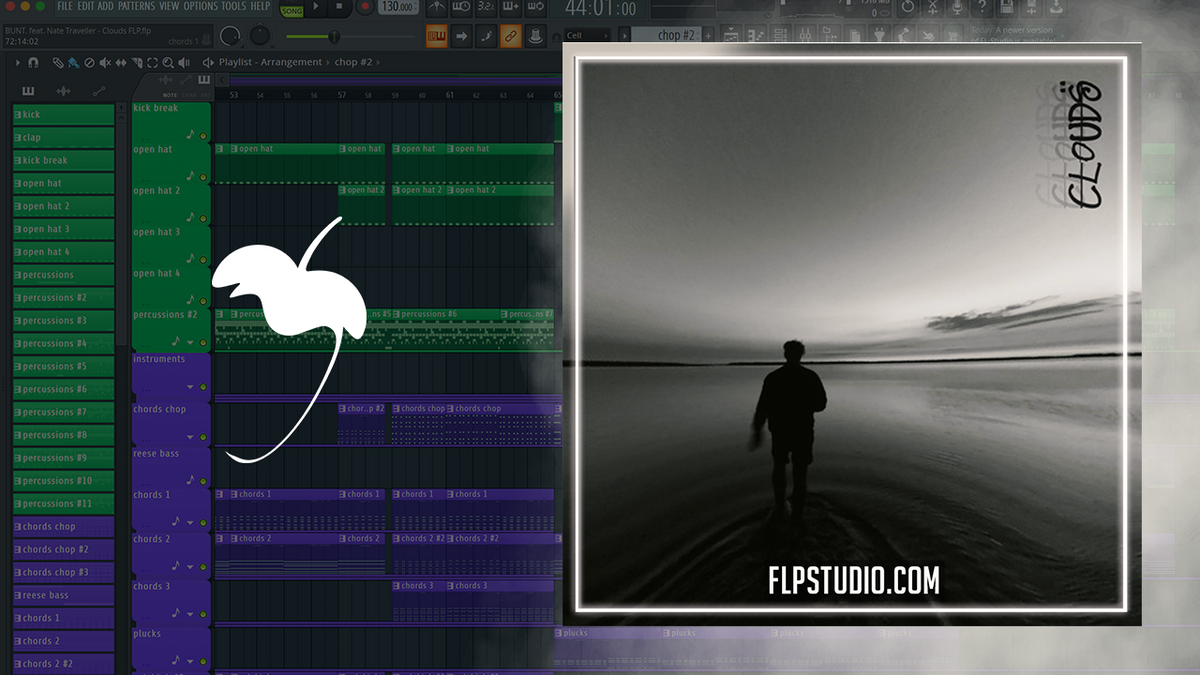The height and width of the screenshot is (675, 1200).
Task: Click the follow-playback arrow icon
Action: (460, 36)
